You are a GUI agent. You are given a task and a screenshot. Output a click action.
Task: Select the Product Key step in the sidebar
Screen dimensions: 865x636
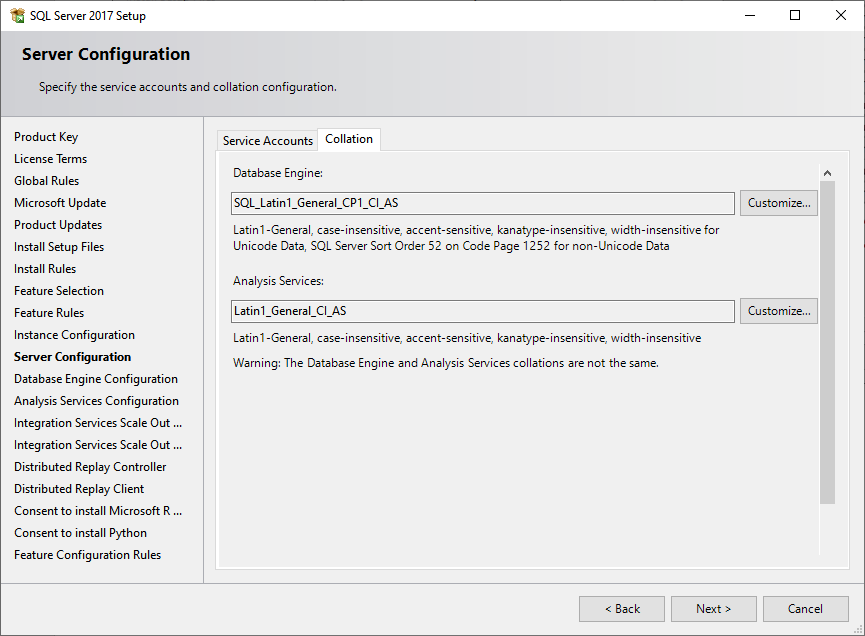(46, 137)
